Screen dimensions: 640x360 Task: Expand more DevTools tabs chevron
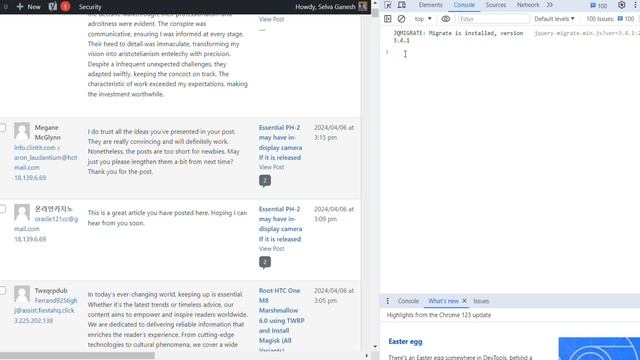550,5
